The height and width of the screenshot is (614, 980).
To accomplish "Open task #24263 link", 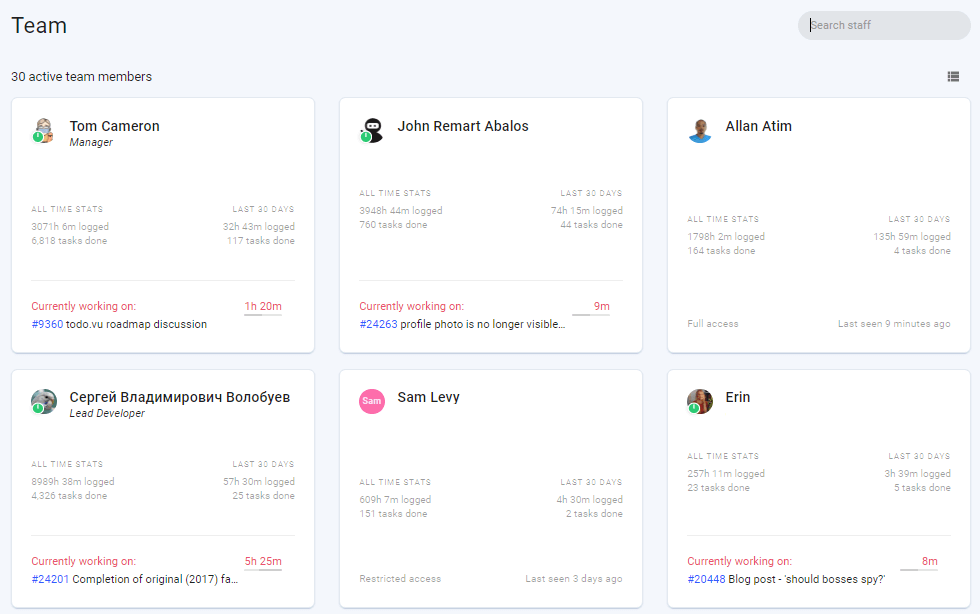I will point(378,324).
